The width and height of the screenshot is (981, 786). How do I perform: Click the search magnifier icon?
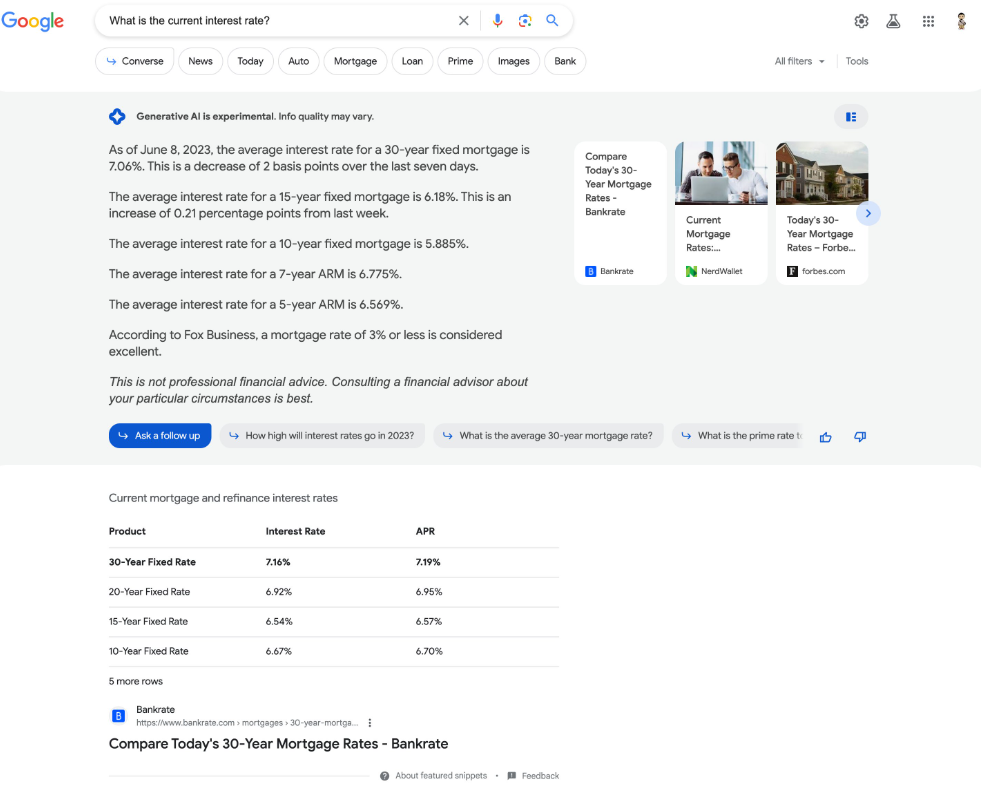552,20
